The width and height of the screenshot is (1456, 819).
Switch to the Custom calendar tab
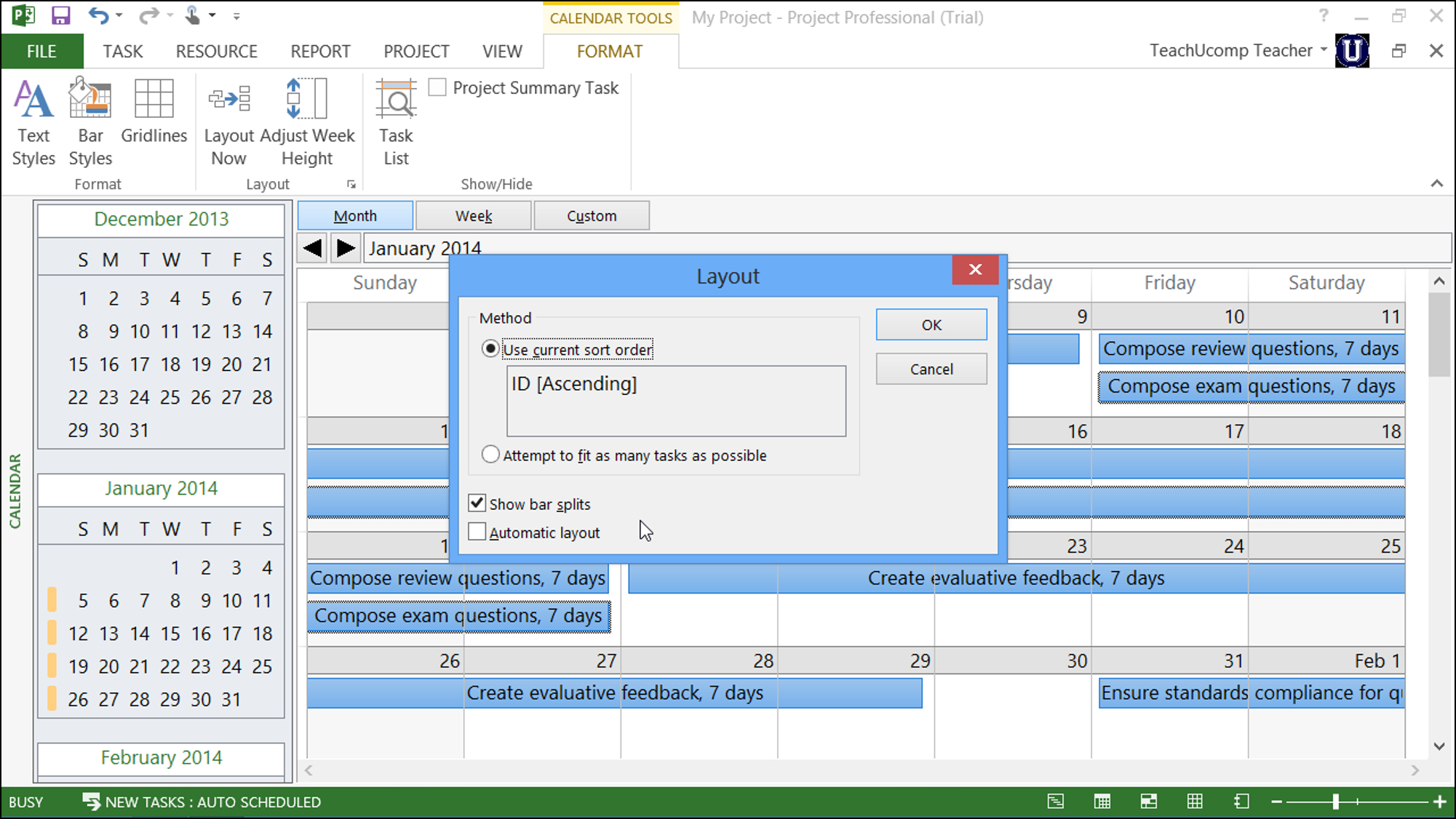coord(591,215)
